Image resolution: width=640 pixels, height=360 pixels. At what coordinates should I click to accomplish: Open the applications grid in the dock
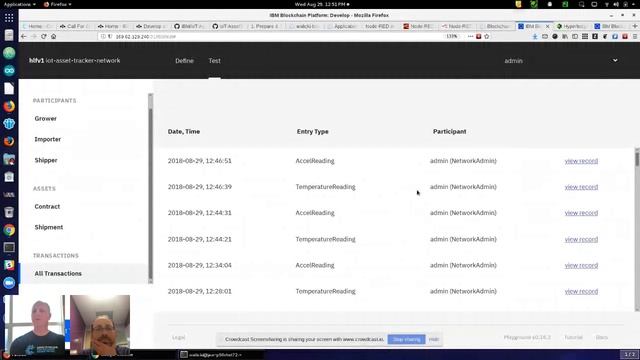point(9,18)
